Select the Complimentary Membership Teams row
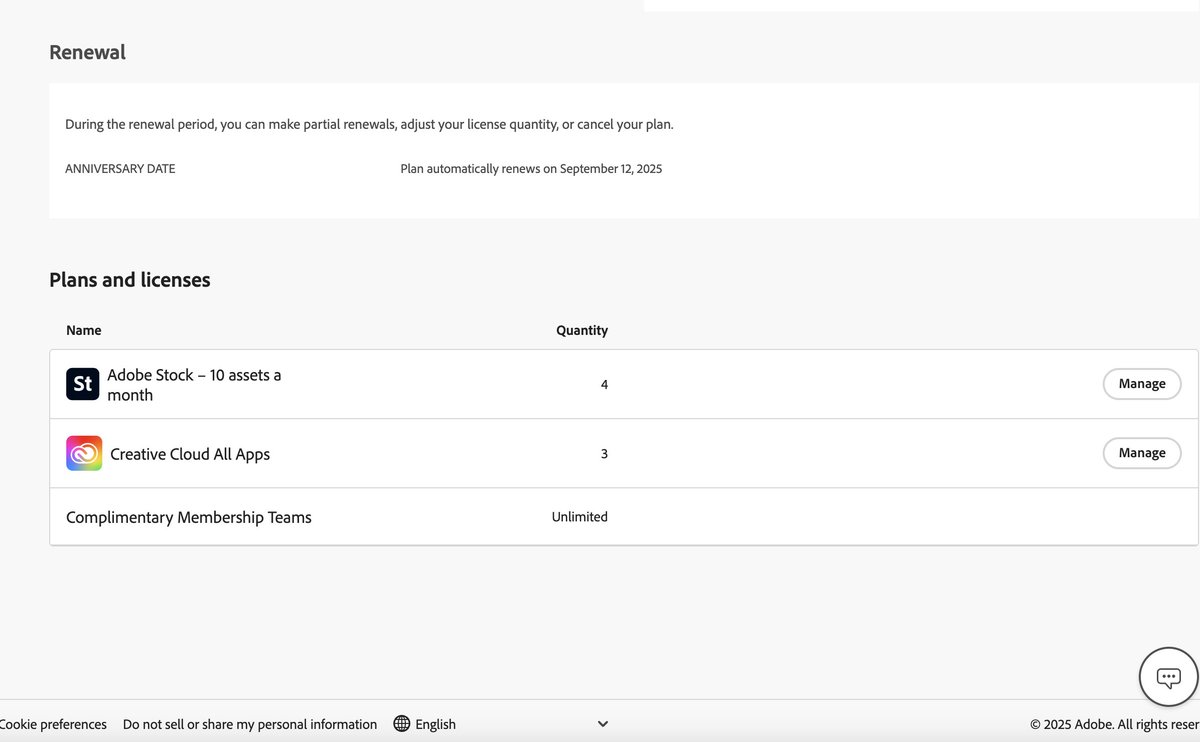Image resolution: width=1200 pixels, height=742 pixels. click(x=624, y=517)
